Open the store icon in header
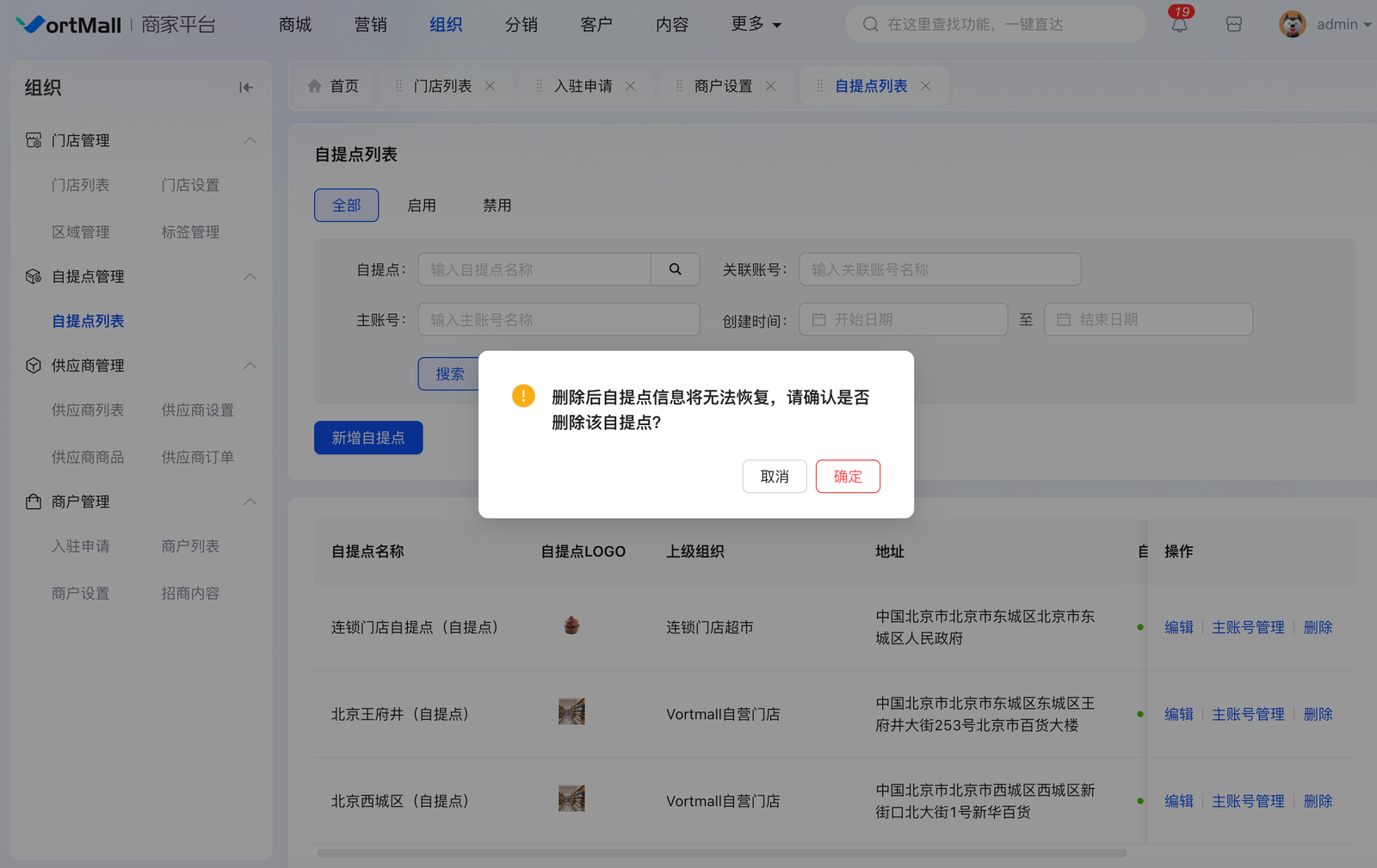The width and height of the screenshot is (1377, 868). pyautogui.click(x=1233, y=25)
